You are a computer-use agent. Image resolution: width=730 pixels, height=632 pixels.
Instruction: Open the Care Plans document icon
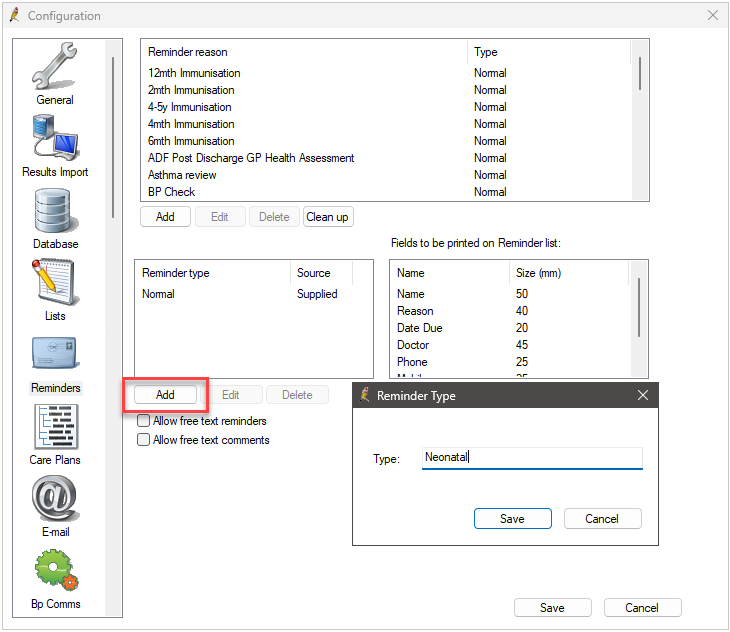click(x=56, y=426)
